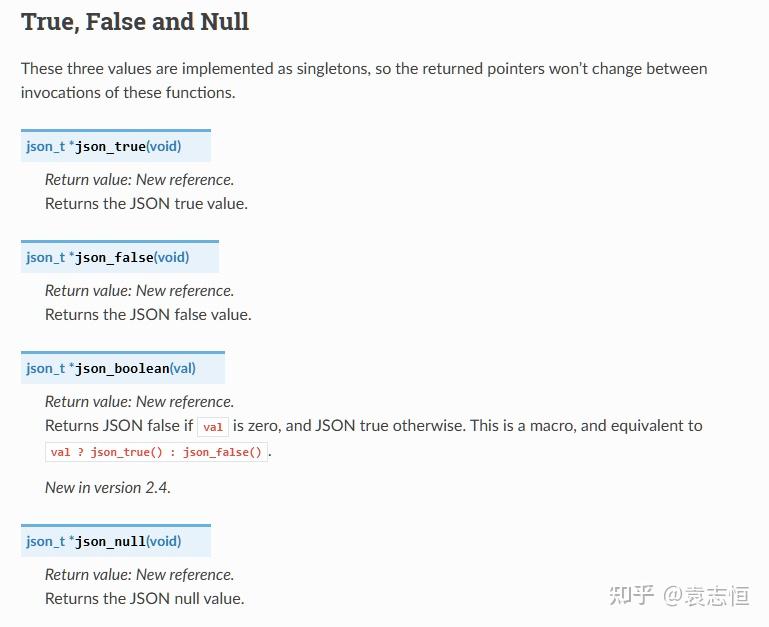Click "Return value: New reference." under json_true

pos(139,180)
